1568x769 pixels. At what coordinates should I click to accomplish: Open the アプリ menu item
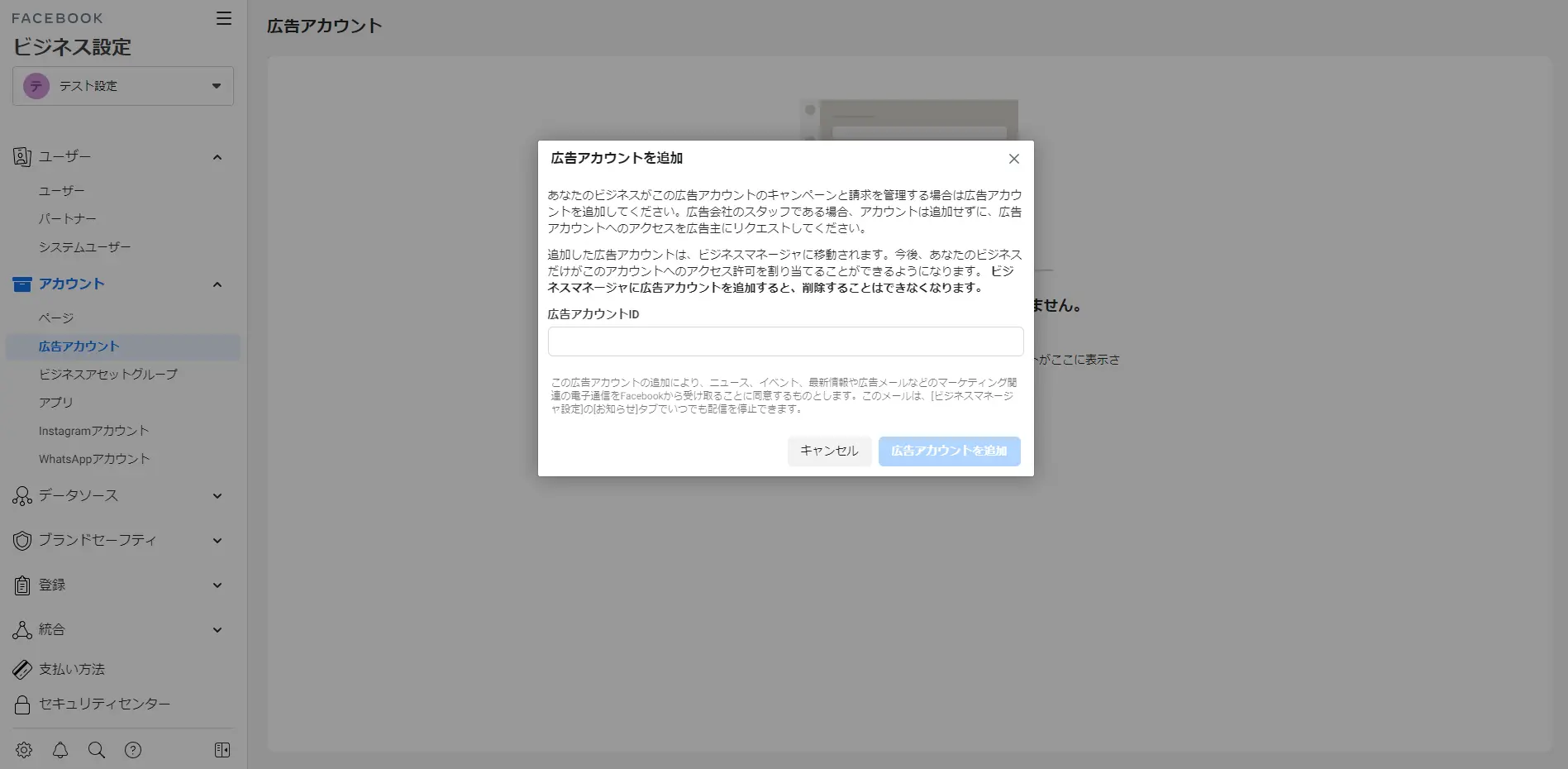[56, 403]
